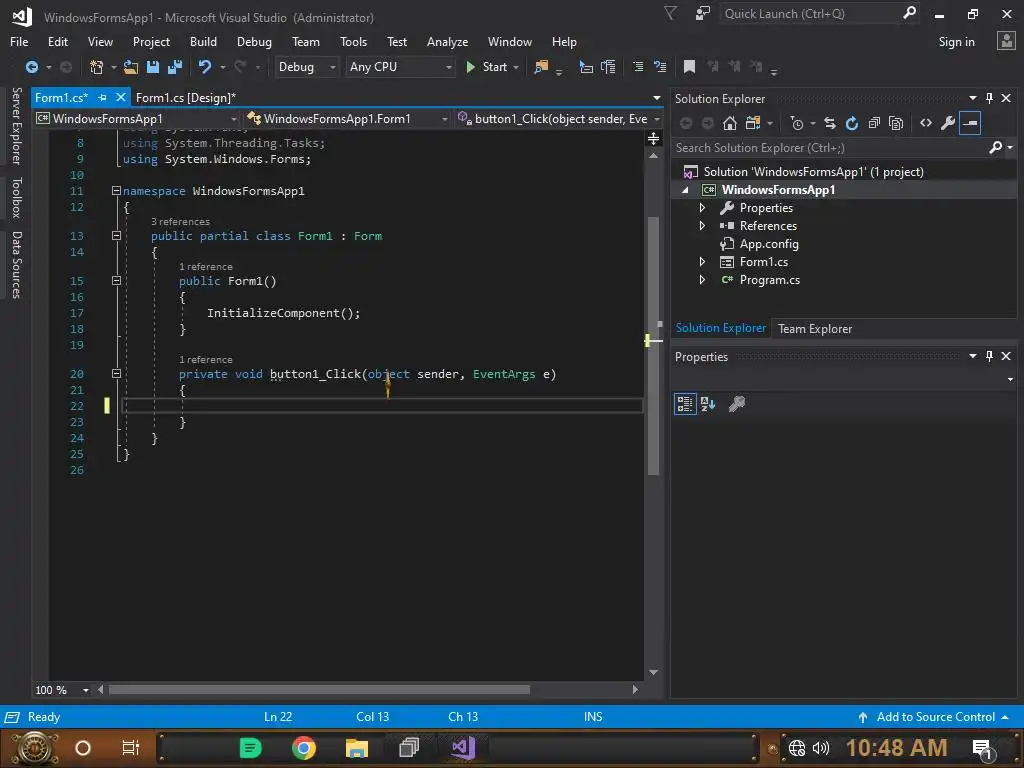The height and width of the screenshot is (768, 1024).
Task: Click the Alphabetical sort button in Properties panel
Action: pos(708,404)
